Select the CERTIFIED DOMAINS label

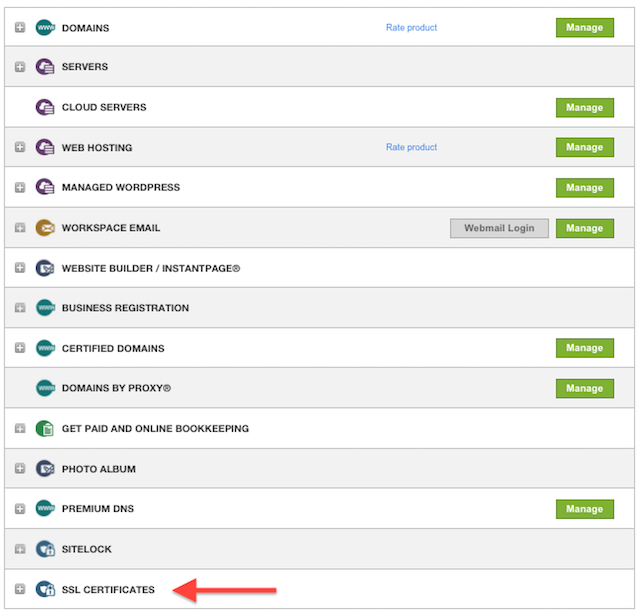tap(113, 348)
